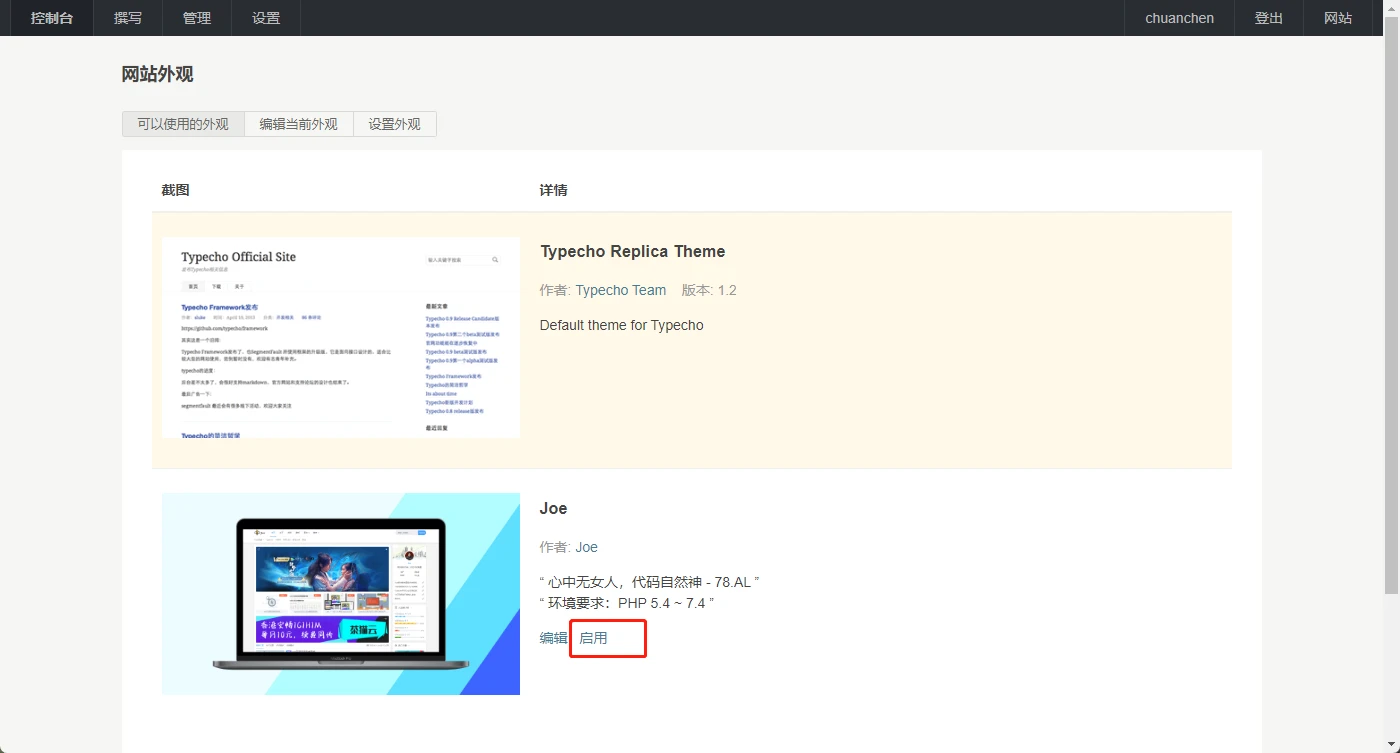Log out via 登出 link

click(1269, 18)
